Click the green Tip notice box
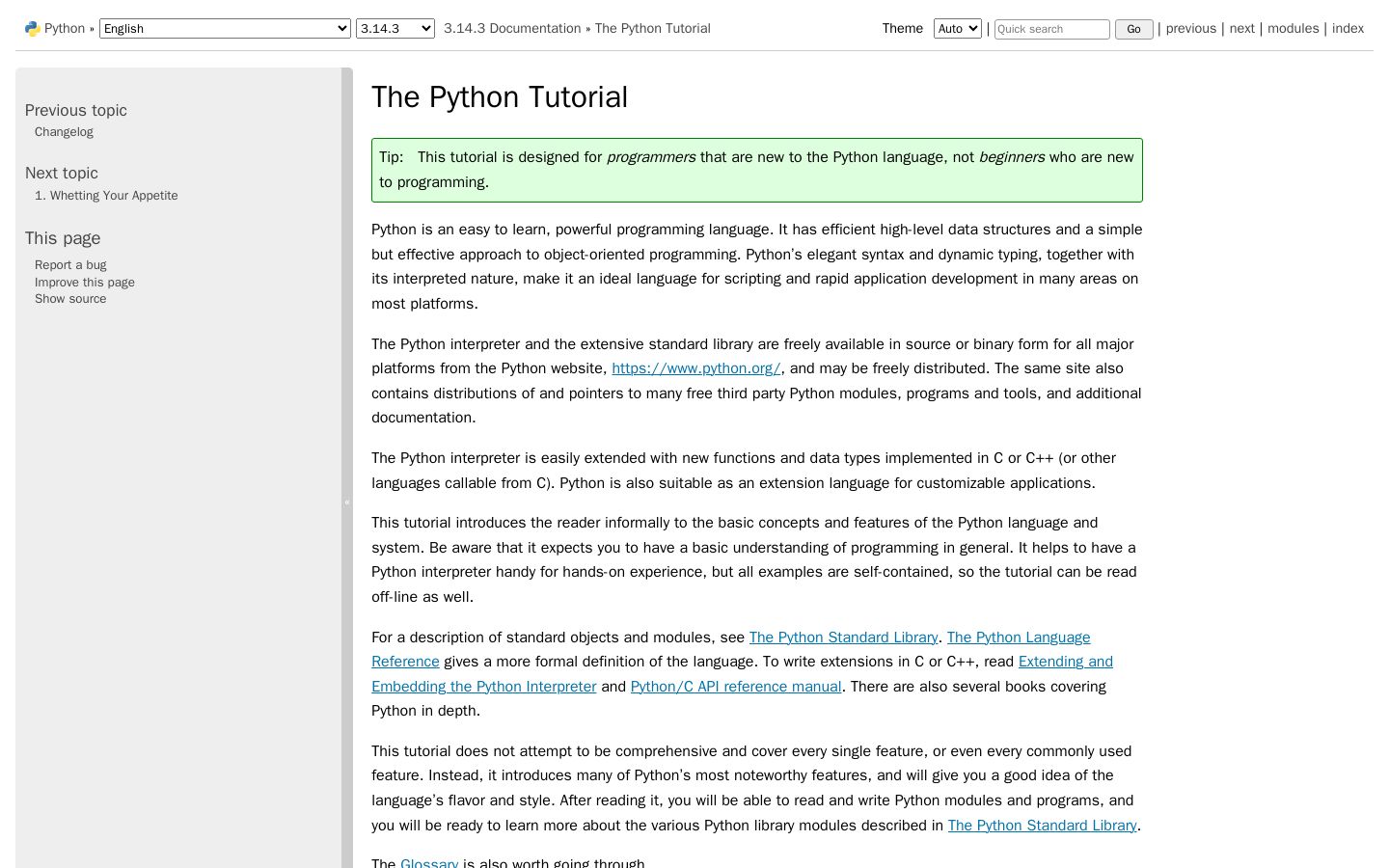This screenshot has width=1389, height=868. [x=757, y=171]
